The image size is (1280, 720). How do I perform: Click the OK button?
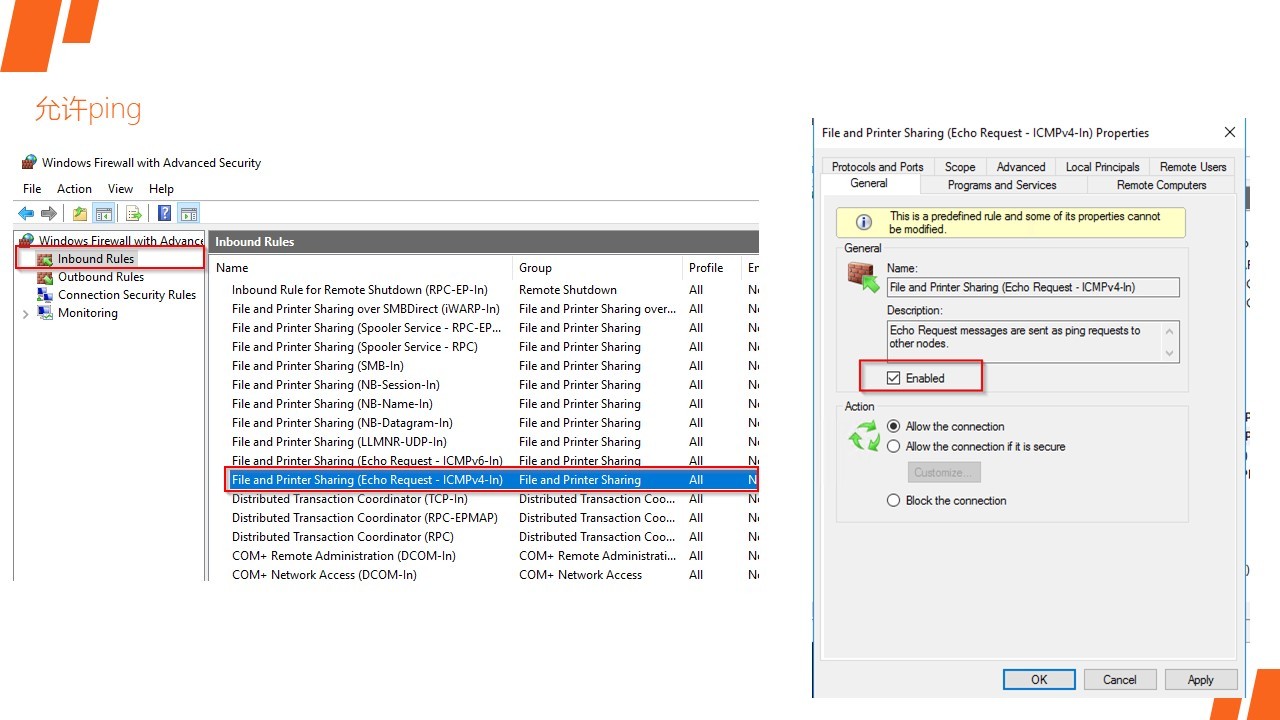(x=1039, y=679)
